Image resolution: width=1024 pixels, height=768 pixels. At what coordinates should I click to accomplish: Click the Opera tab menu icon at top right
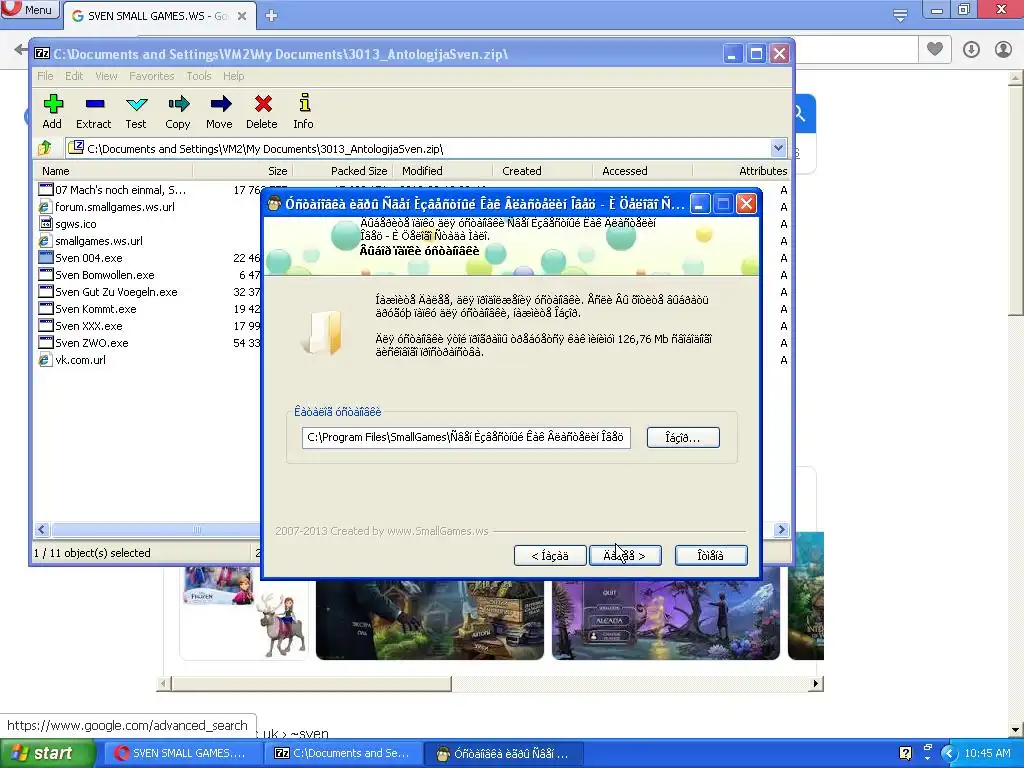pos(900,15)
